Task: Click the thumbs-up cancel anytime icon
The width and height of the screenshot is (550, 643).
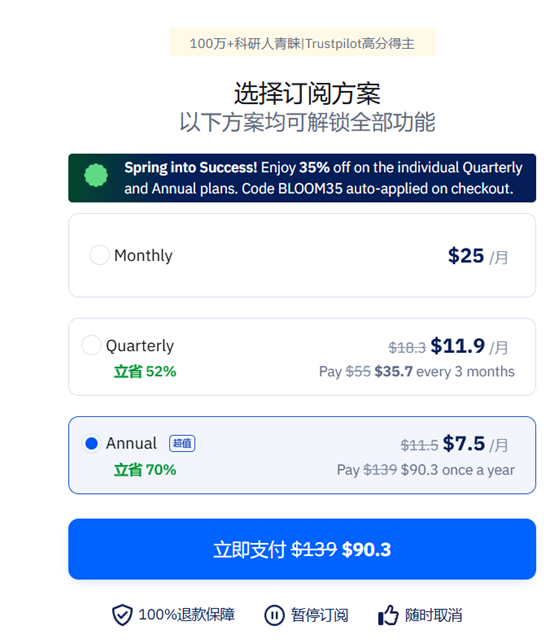Action: click(x=388, y=615)
